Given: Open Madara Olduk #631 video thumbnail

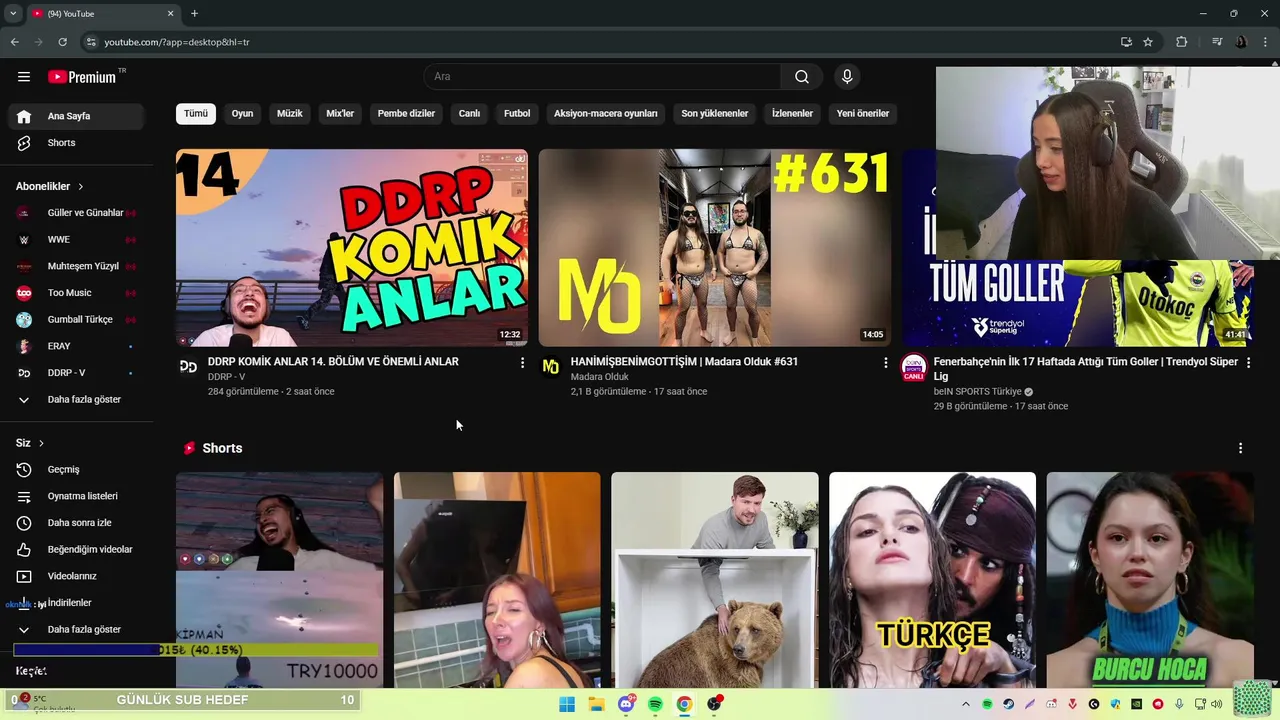Looking at the screenshot, I should coord(715,248).
